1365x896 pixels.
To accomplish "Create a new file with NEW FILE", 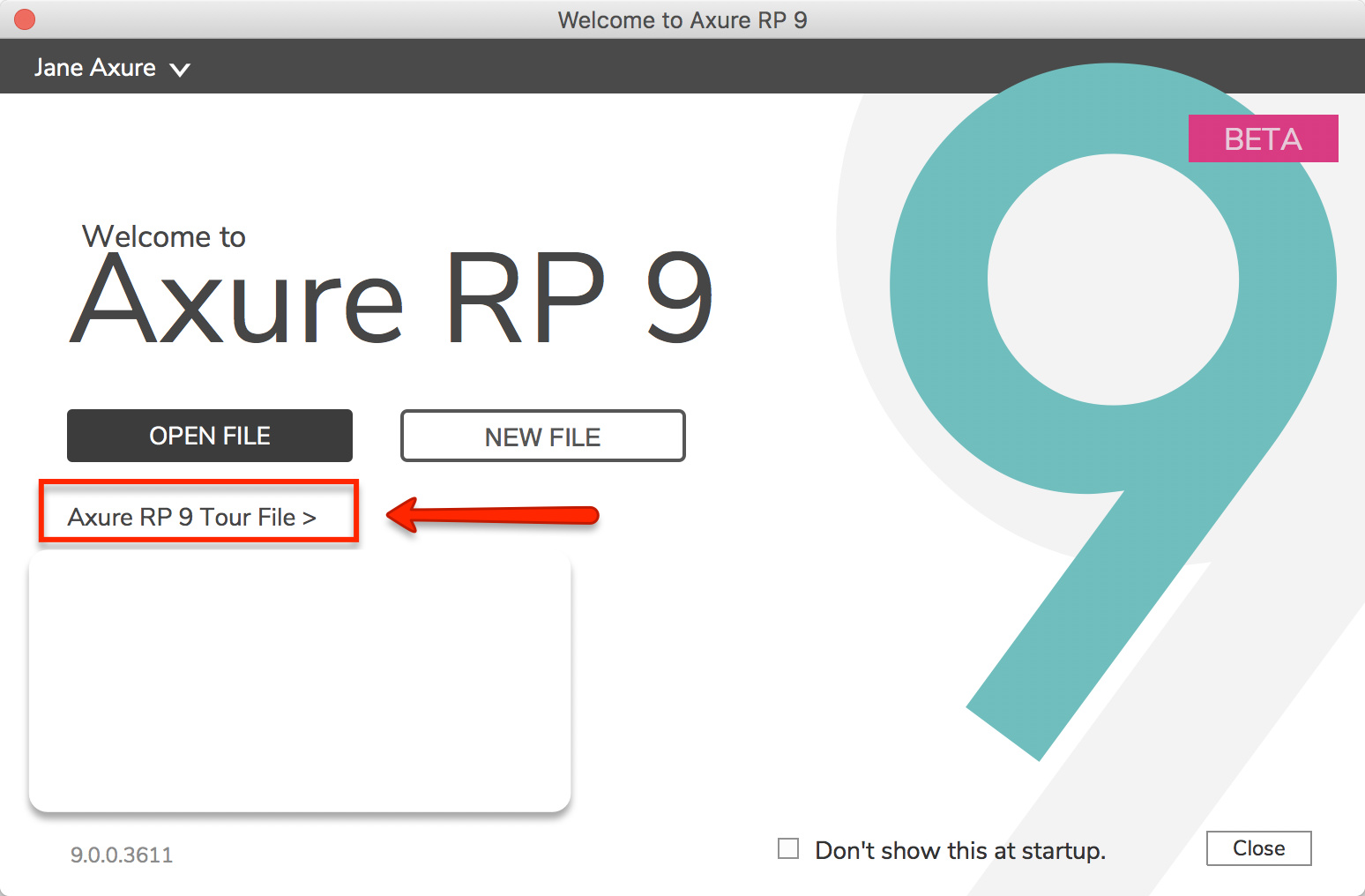I will (x=542, y=435).
